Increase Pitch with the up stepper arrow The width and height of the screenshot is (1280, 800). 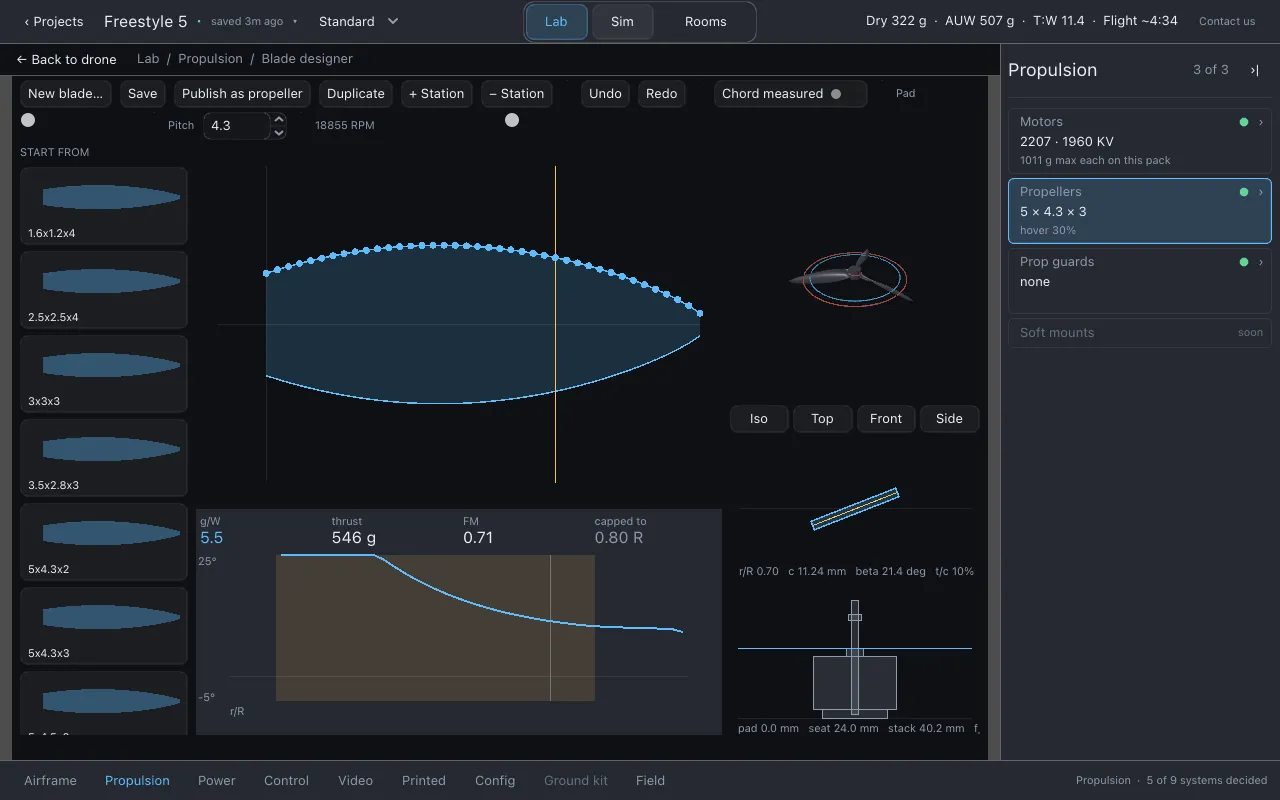[x=279, y=119]
